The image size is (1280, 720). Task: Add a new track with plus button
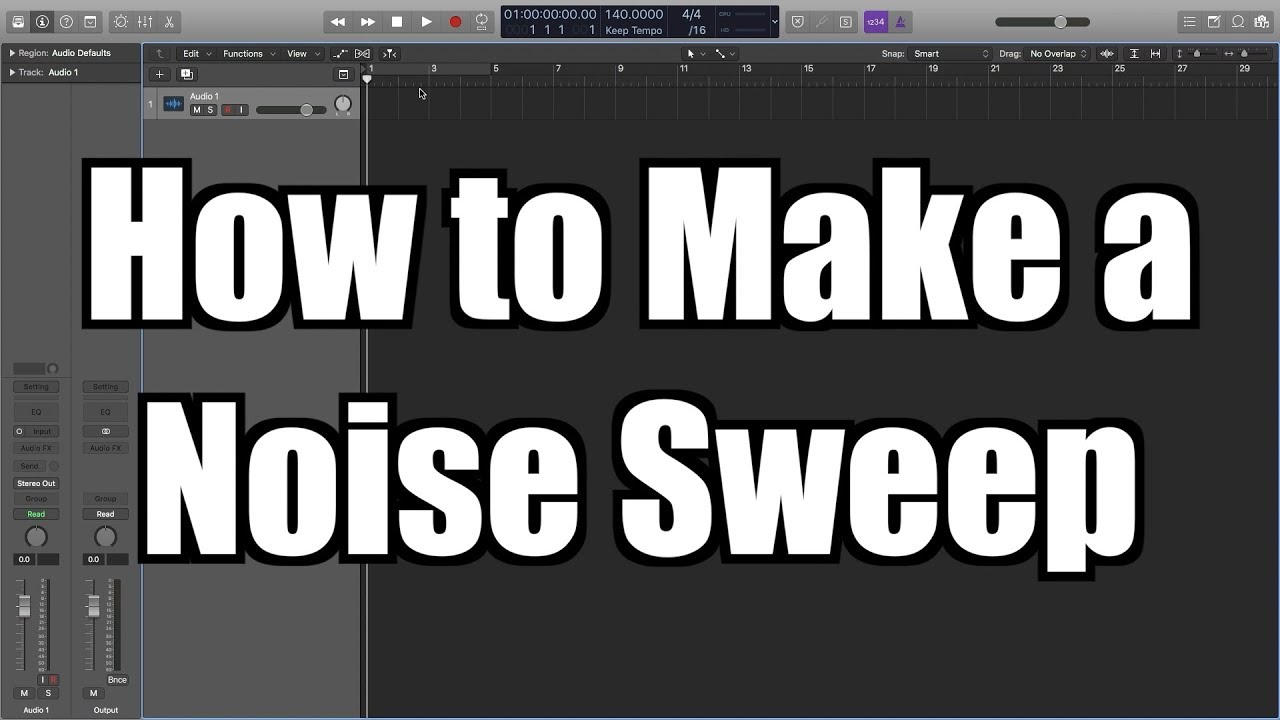click(x=159, y=74)
